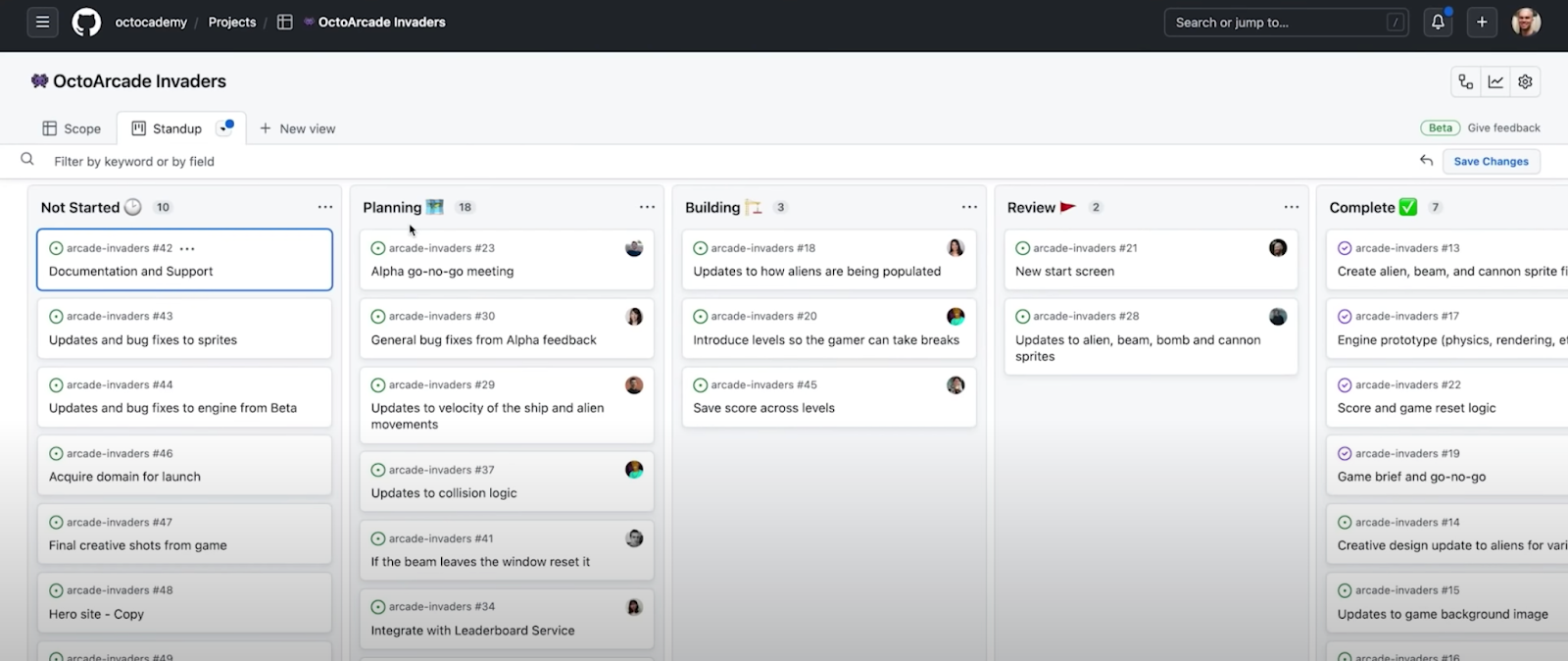
Task: Open the notifications bell
Action: click(x=1438, y=22)
